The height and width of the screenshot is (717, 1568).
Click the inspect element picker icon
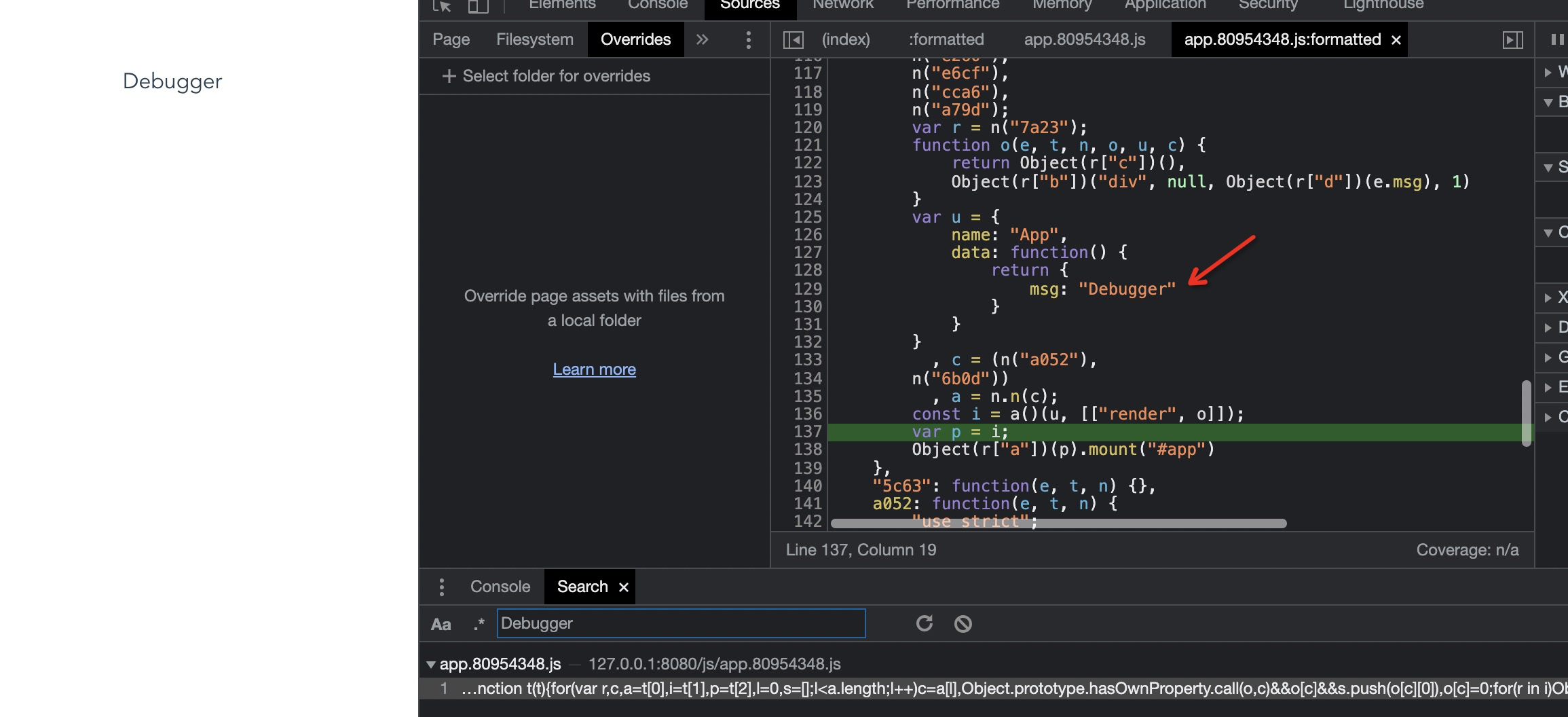[442, 6]
